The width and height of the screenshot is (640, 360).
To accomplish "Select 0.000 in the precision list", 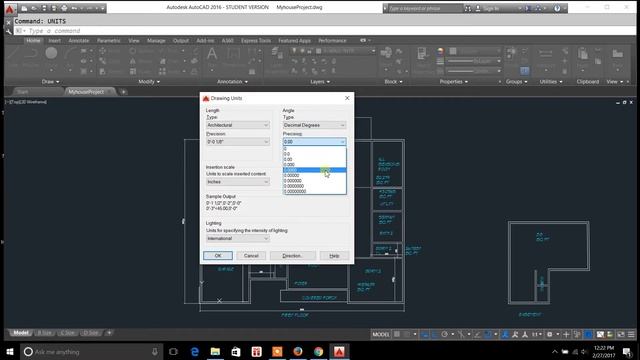I will click(x=314, y=164).
